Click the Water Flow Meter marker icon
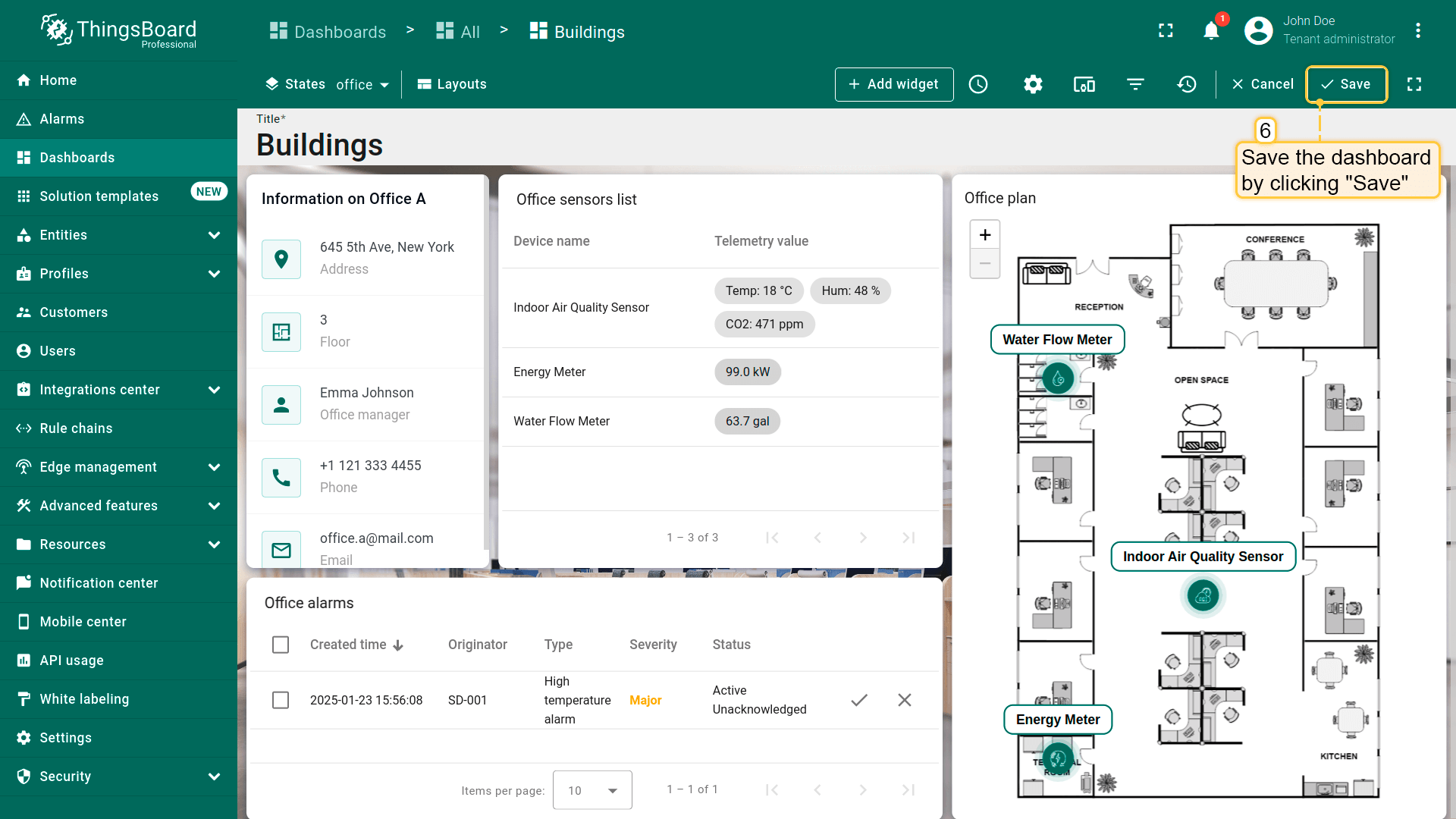The width and height of the screenshot is (1456, 819). pos(1058,378)
